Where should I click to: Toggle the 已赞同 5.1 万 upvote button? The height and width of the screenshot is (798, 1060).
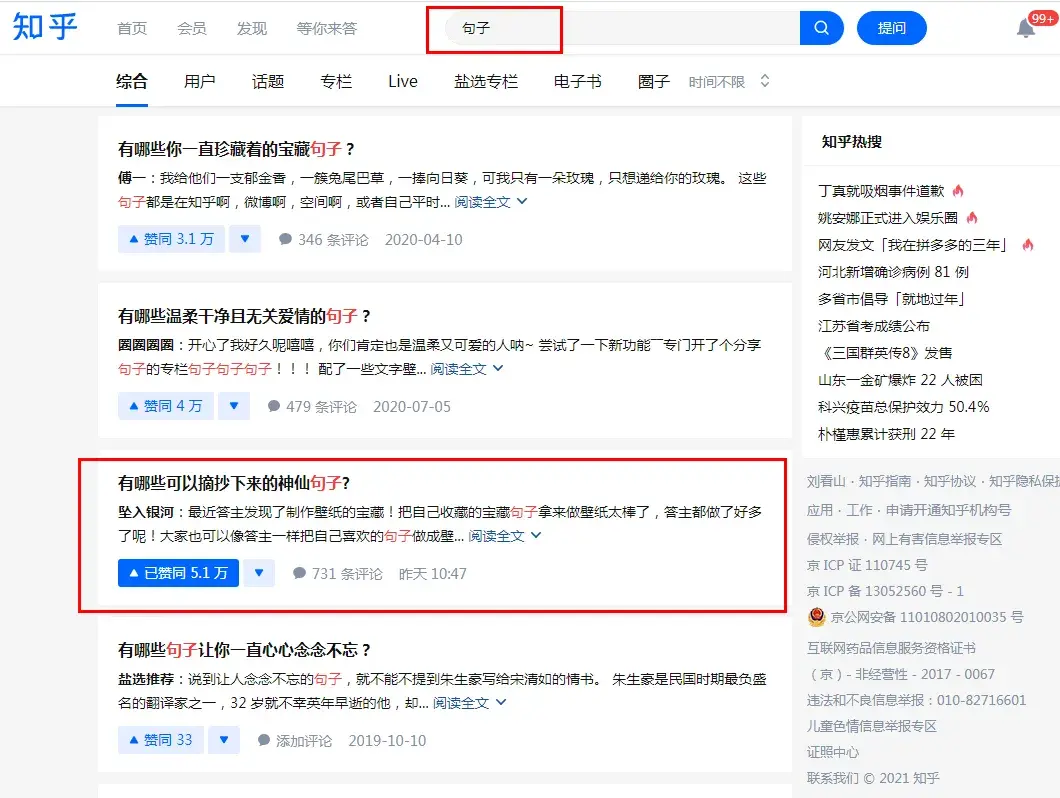pos(178,573)
